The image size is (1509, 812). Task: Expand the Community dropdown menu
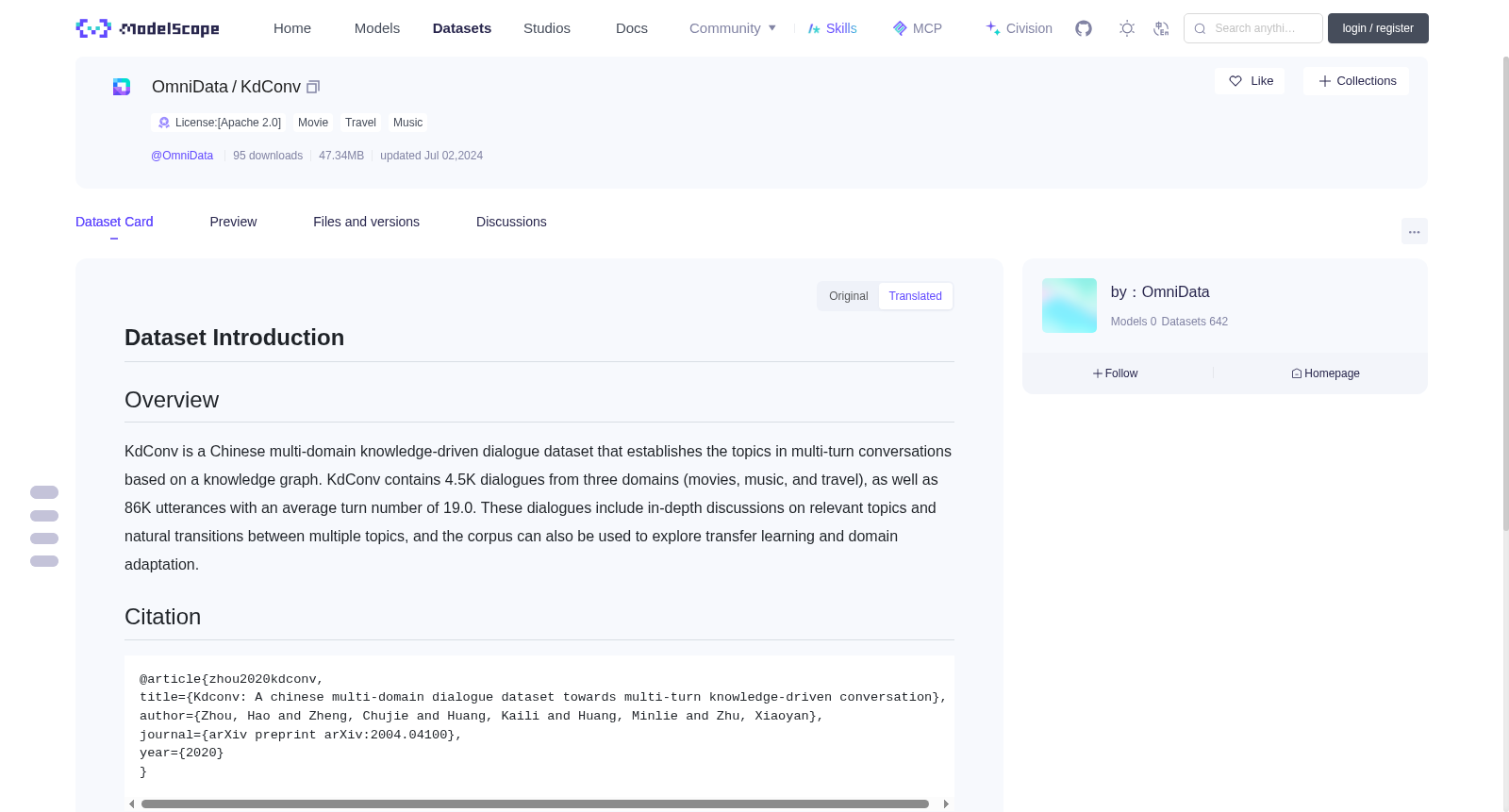tap(733, 28)
